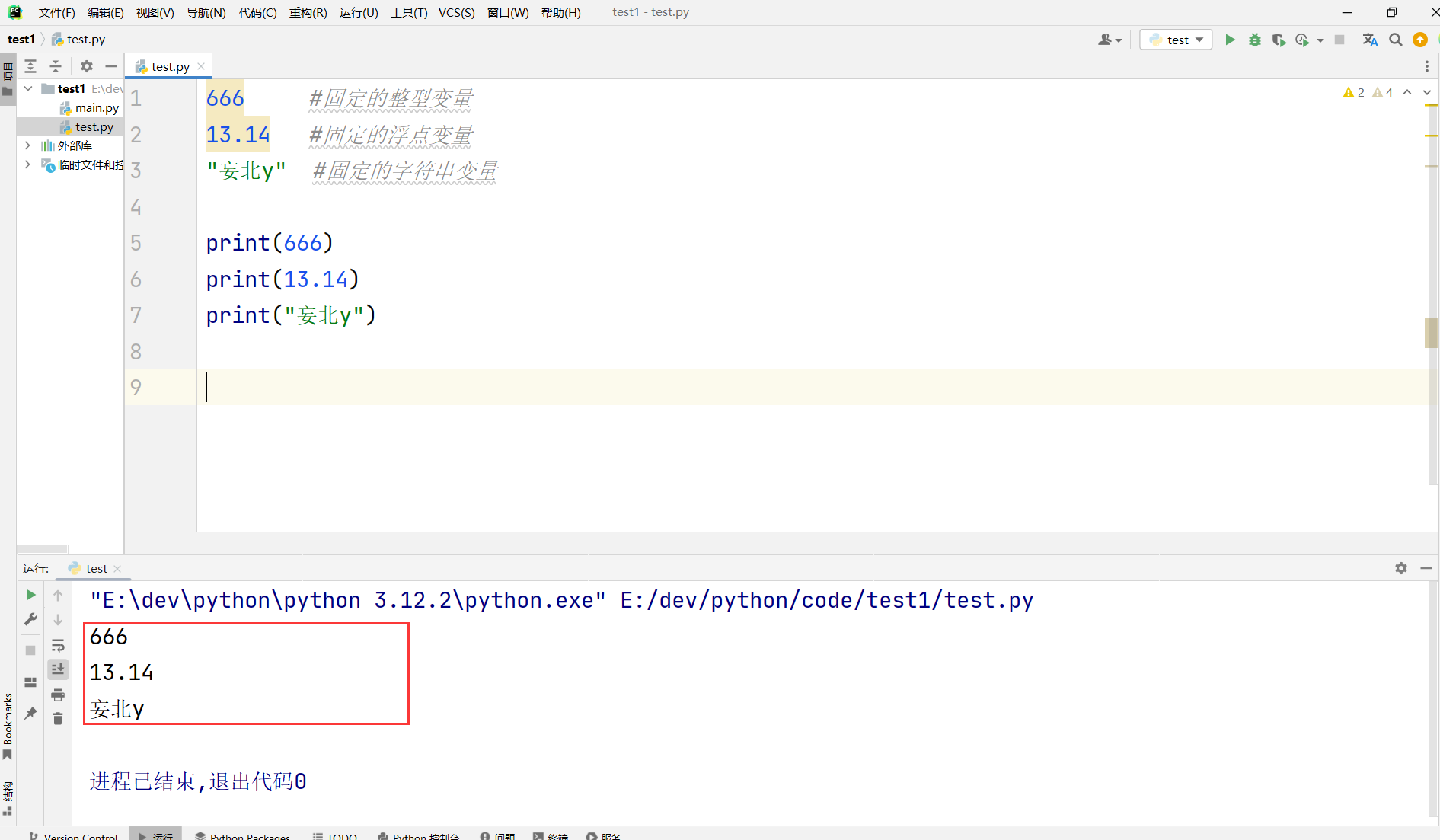Click test1 breadcrumb in navigation bar
This screenshot has width=1440, height=840.
click(x=21, y=40)
